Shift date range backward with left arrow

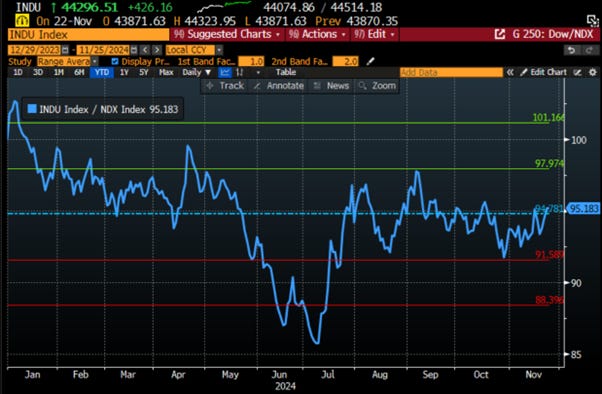[x=145, y=50]
